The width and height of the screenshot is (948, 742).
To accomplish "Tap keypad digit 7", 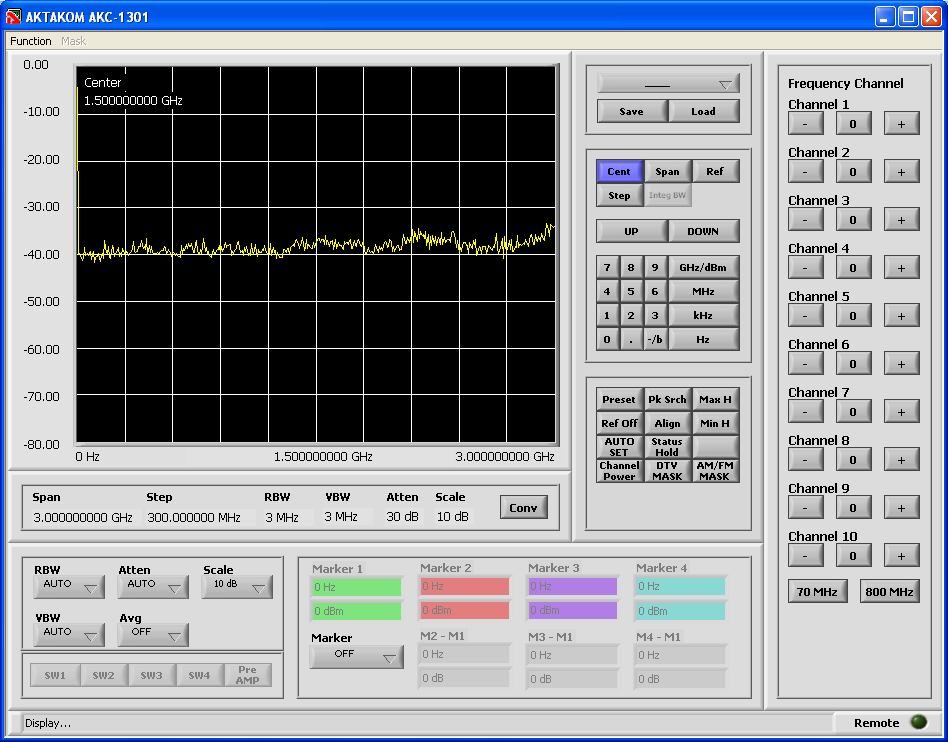I will pos(607,267).
